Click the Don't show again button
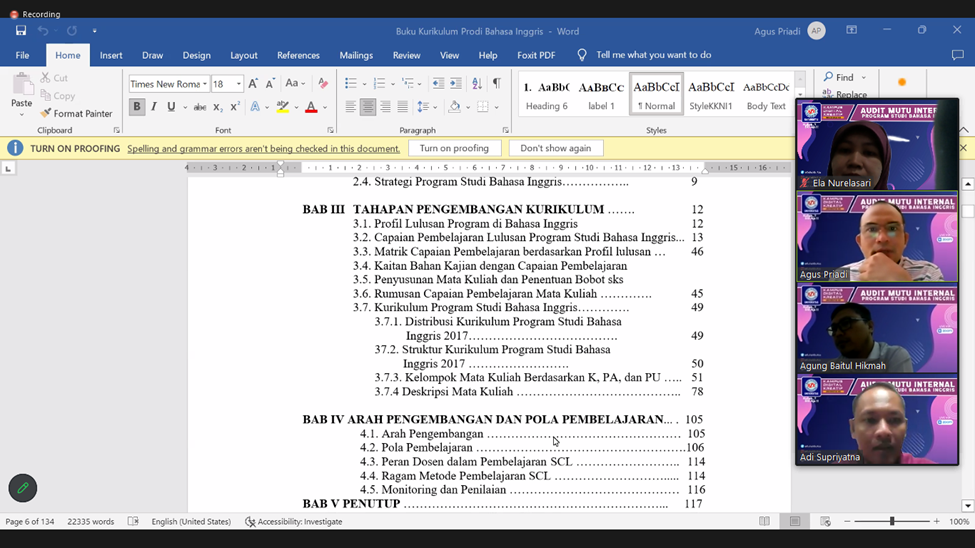This screenshot has height=548, width=975. [555, 148]
